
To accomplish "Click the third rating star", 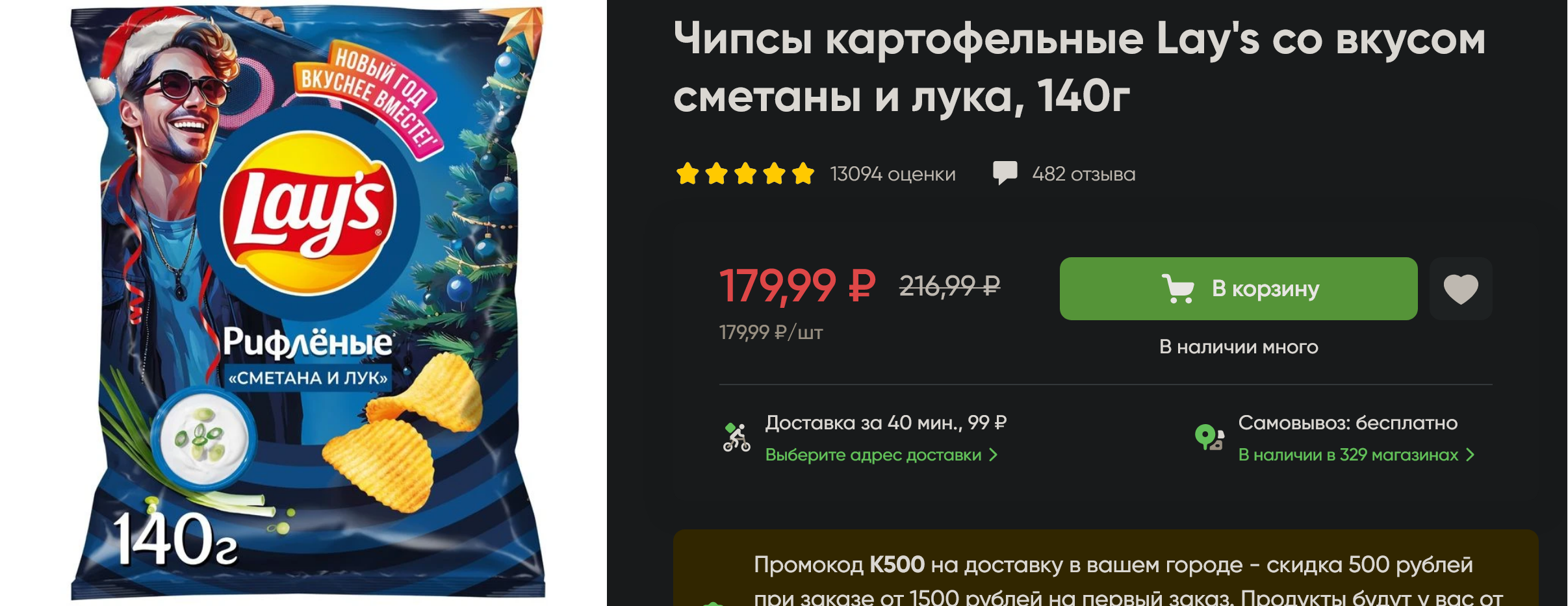I will [x=745, y=173].
